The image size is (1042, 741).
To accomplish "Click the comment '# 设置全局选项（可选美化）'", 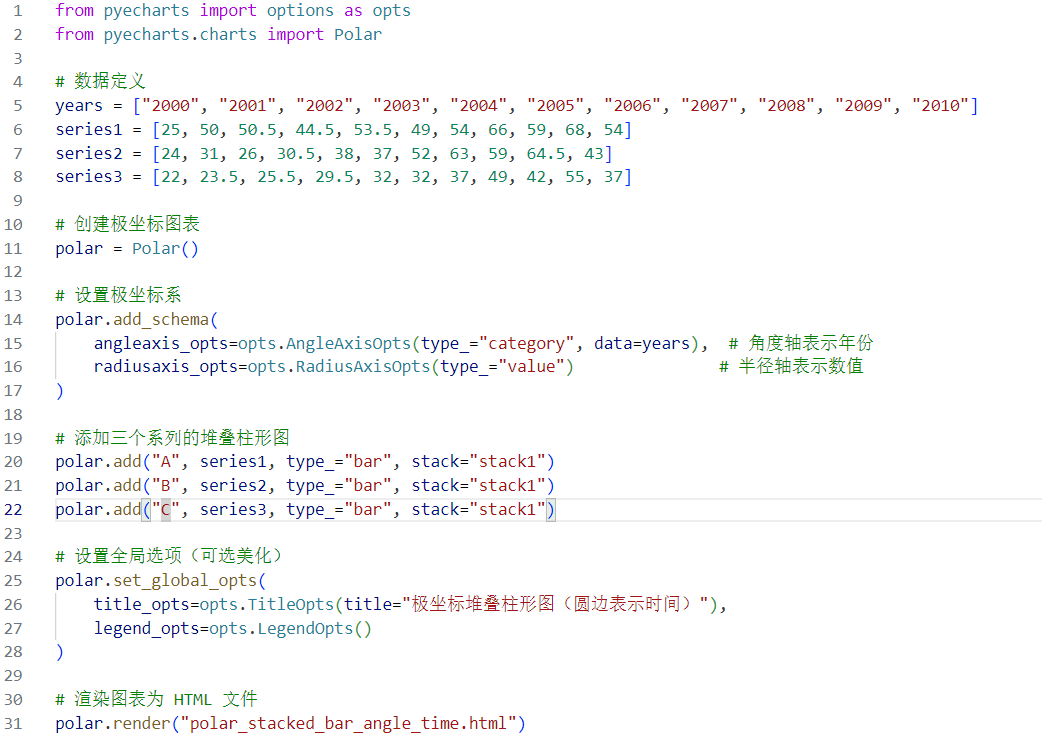I will [169, 556].
